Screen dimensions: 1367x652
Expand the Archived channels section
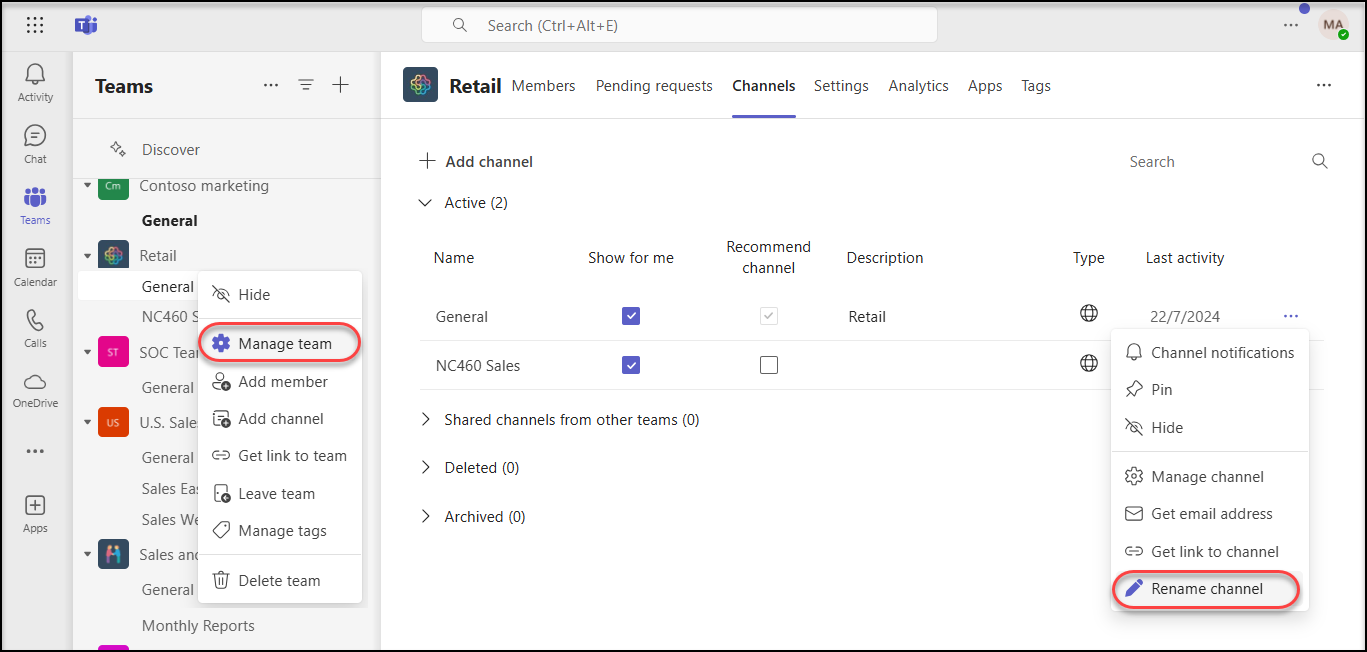click(x=426, y=517)
